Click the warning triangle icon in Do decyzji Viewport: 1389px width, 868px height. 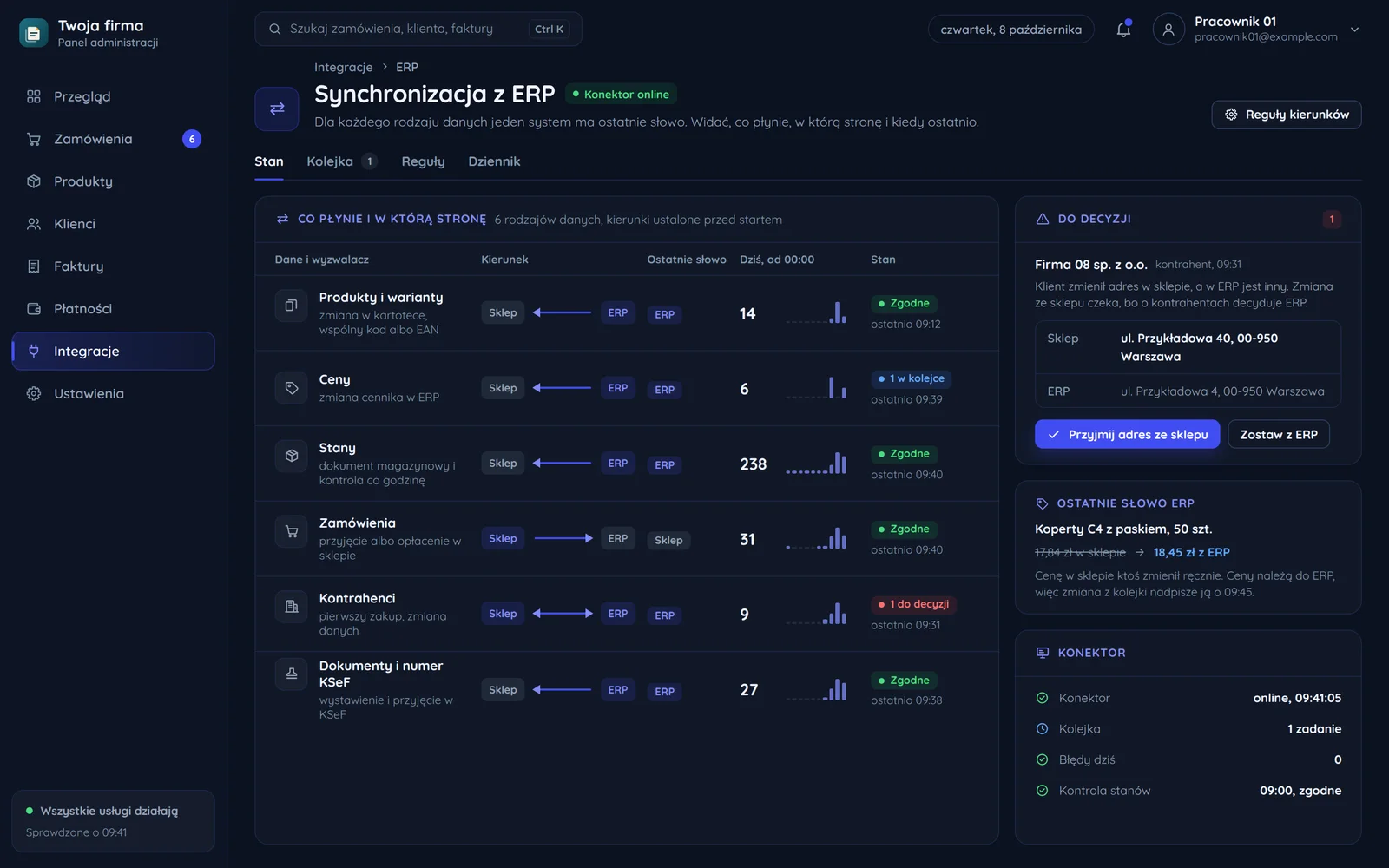point(1043,219)
